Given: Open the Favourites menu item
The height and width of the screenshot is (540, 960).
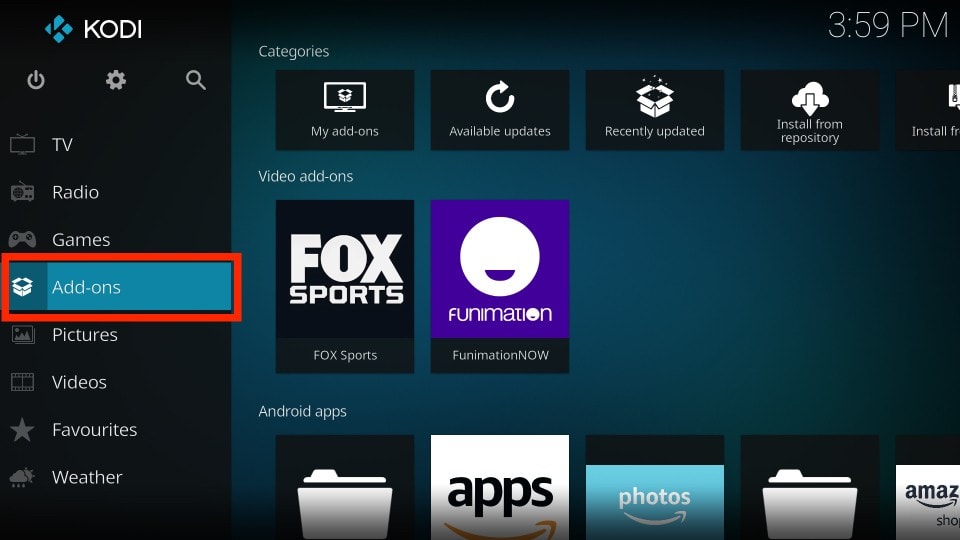Looking at the screenshot, I should click(116, 429).
